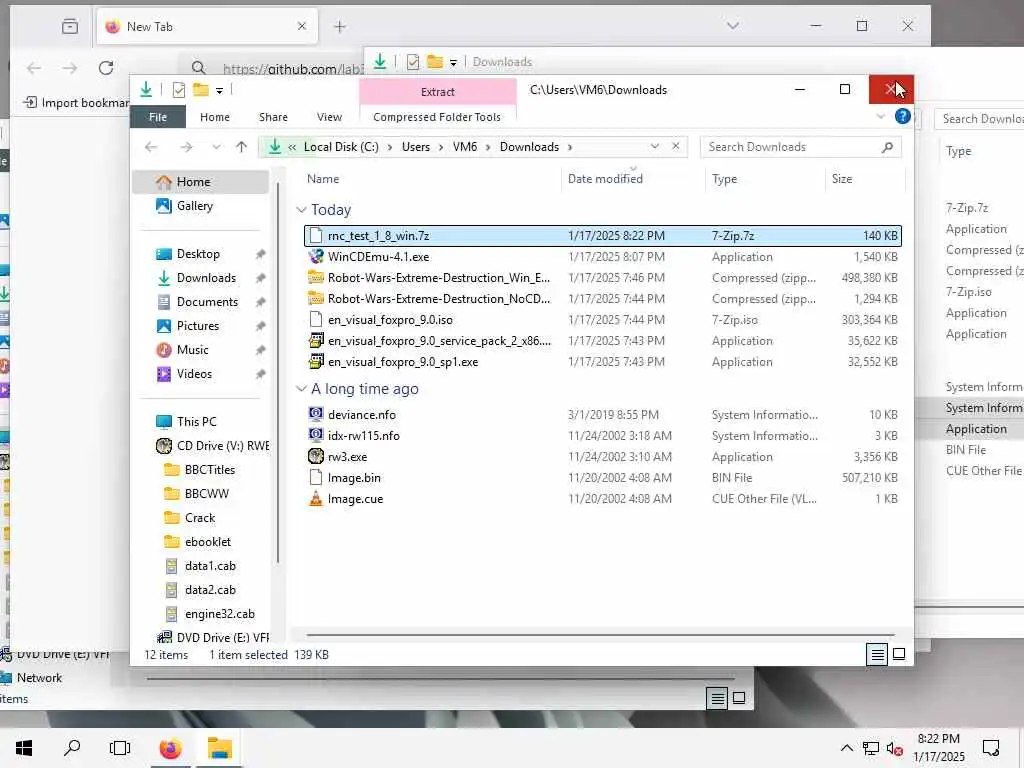Go forward using the Forward arrow
This screenshot has width=1024, height=768.
point(186,147)
